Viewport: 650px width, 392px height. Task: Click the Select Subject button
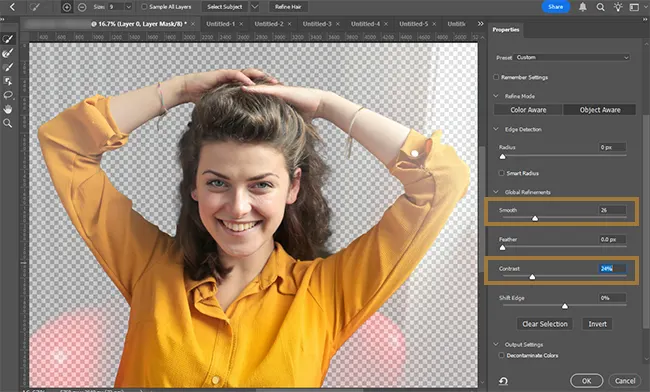[x=225, y=7]
